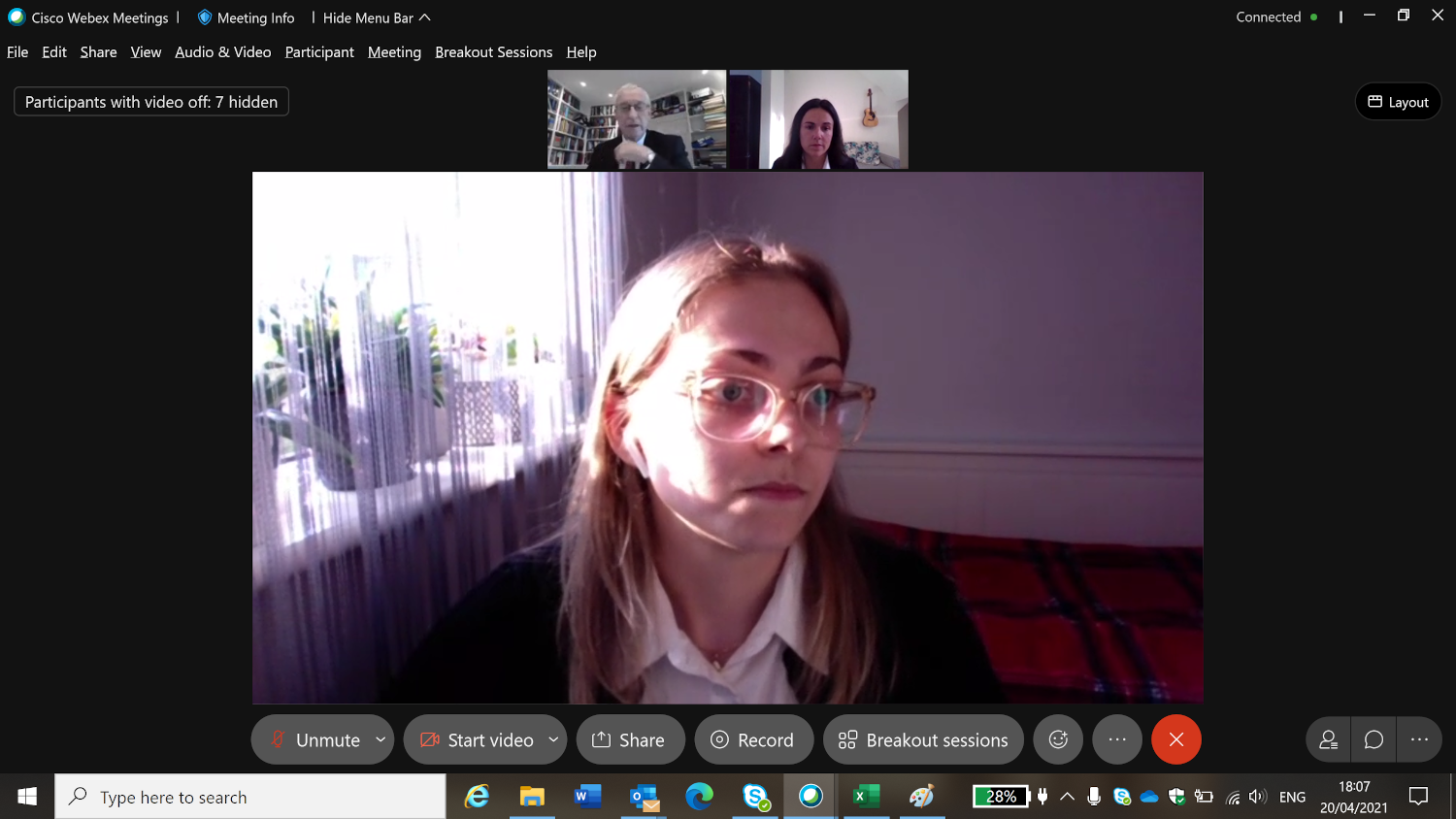The height and width of the screenshot is (819, 1456).
Task: Open Skype from the taskbar
Action: (x=755, y=797)
